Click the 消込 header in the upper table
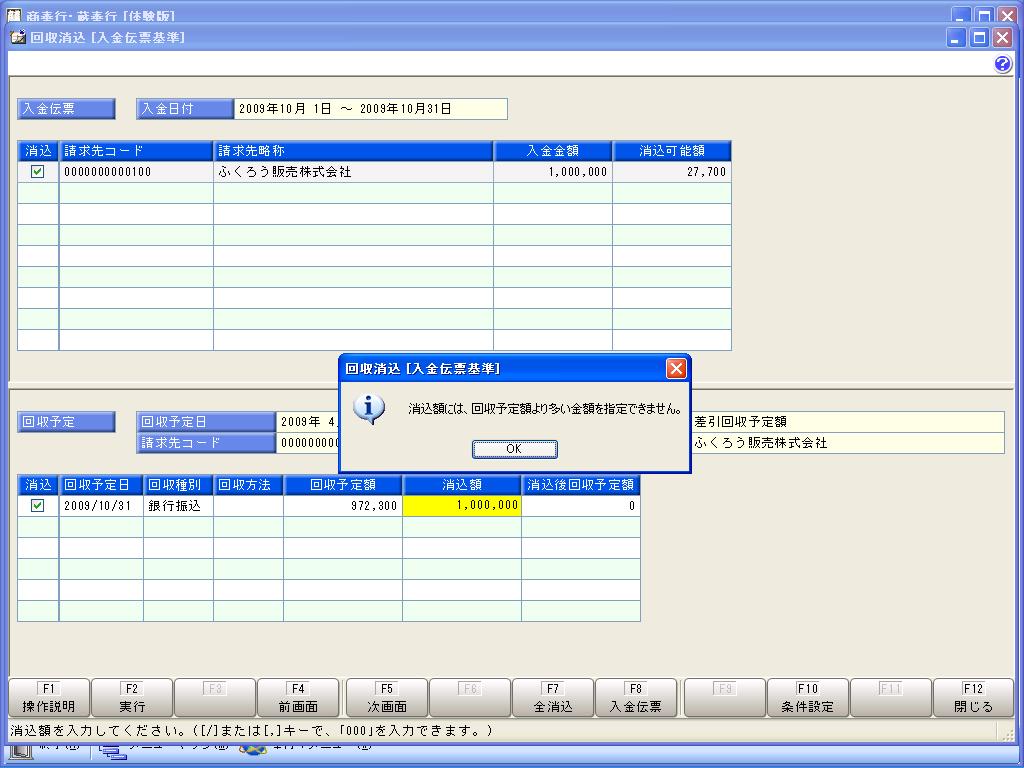The height and width of the screenshot is (768, 1024). coord(38,151)
